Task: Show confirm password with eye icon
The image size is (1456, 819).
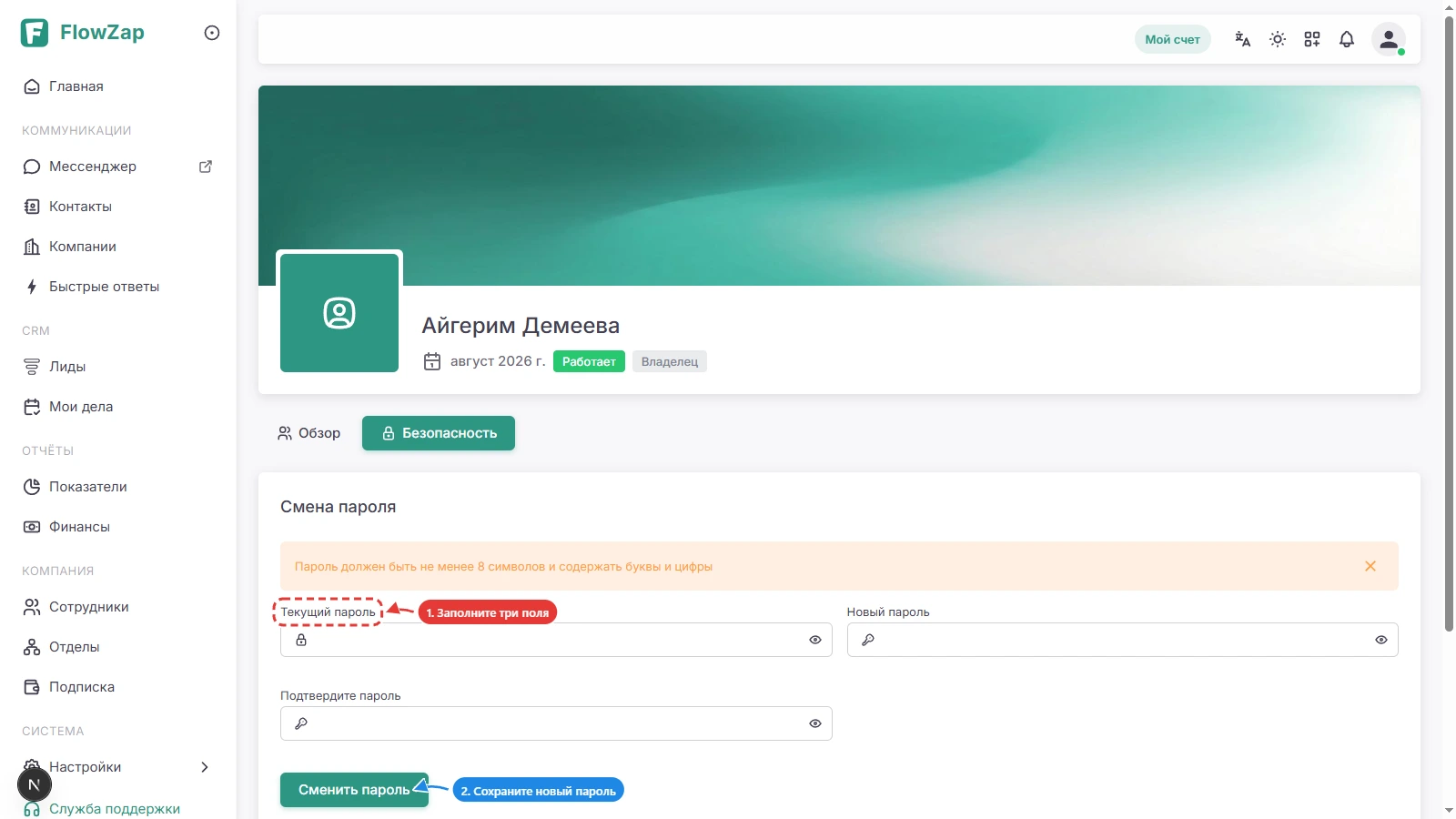Action: (815, 723)
